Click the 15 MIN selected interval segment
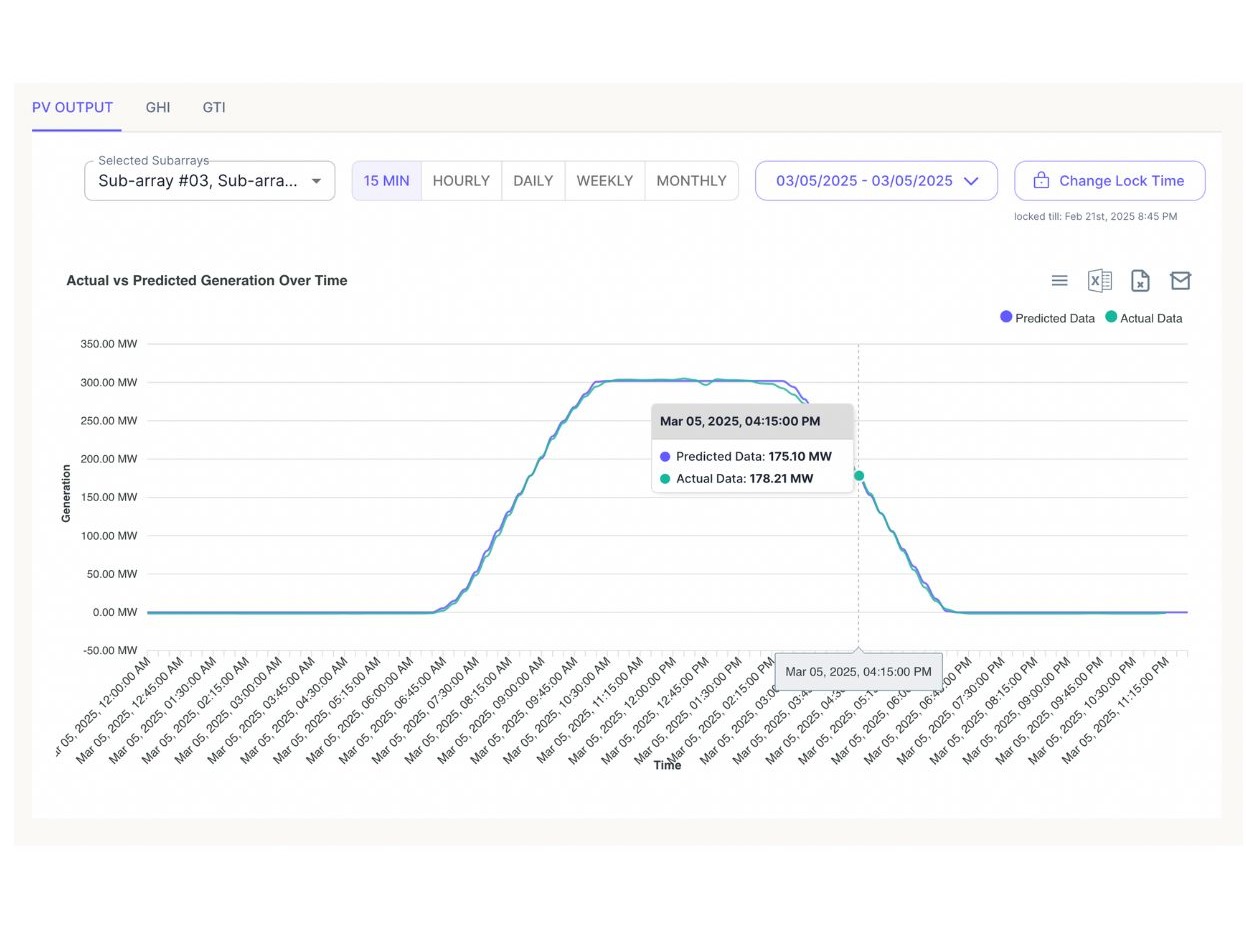1246x935 pixels. (386, 180)
